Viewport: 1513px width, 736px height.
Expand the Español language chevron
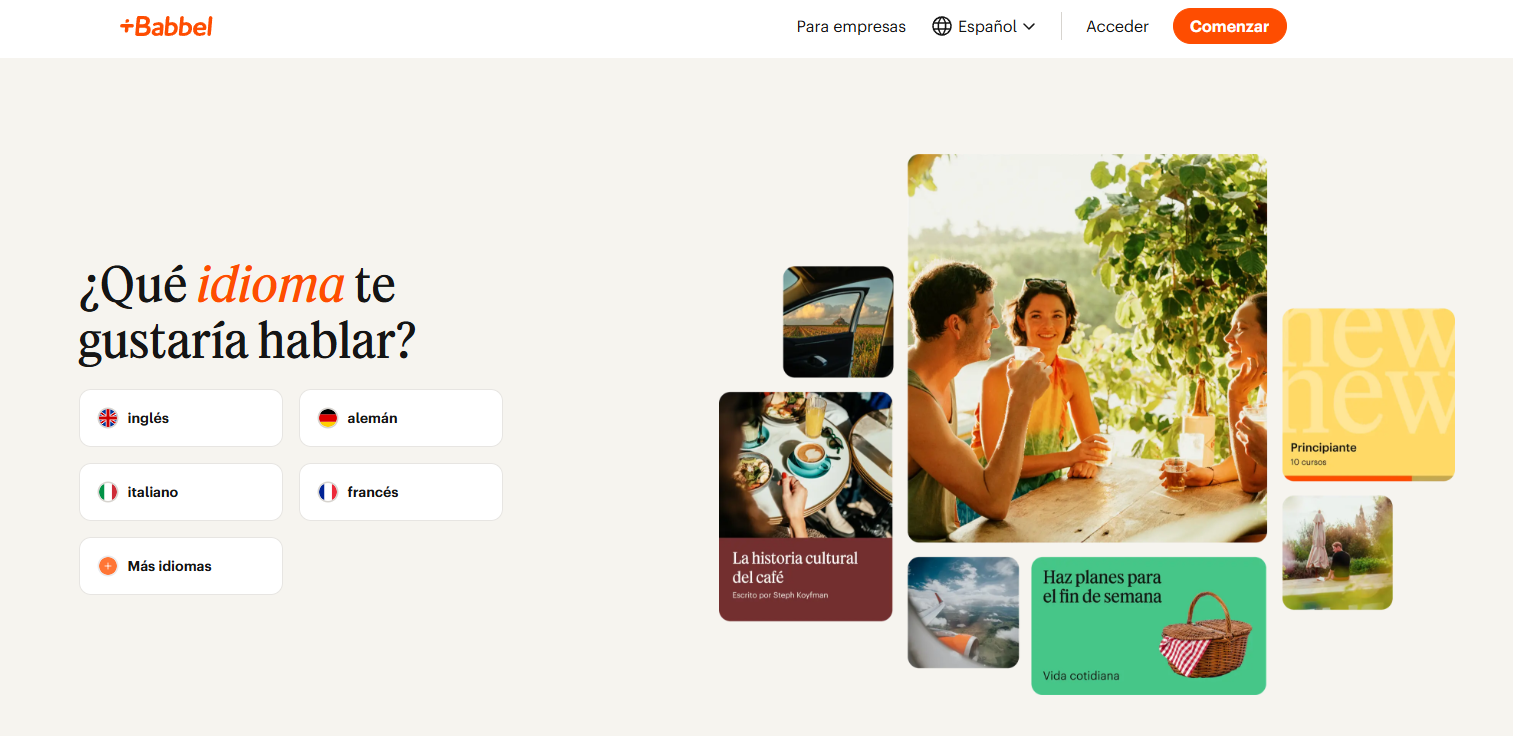[1029, 27]
